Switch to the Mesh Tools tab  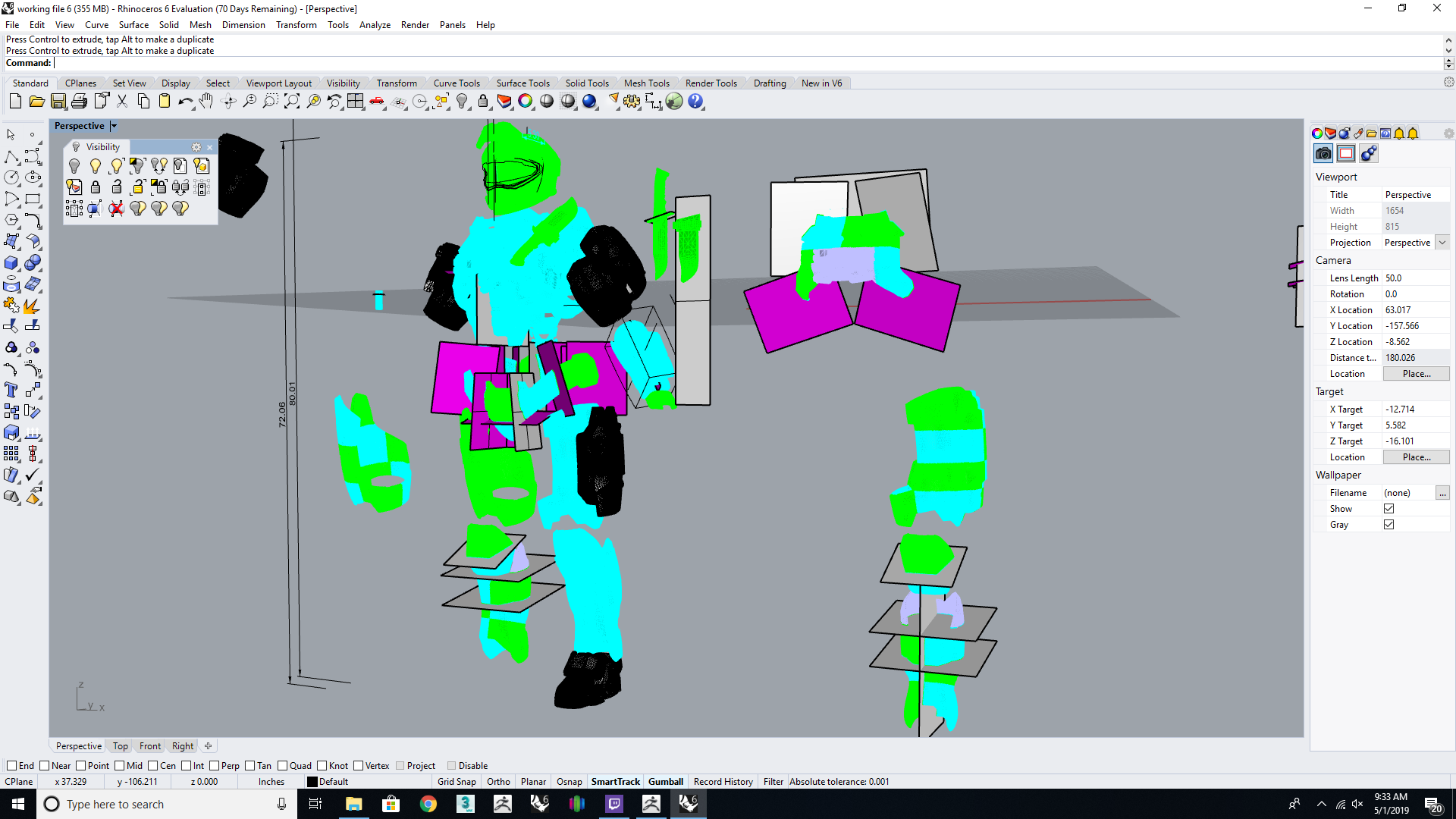pos(646,83)
